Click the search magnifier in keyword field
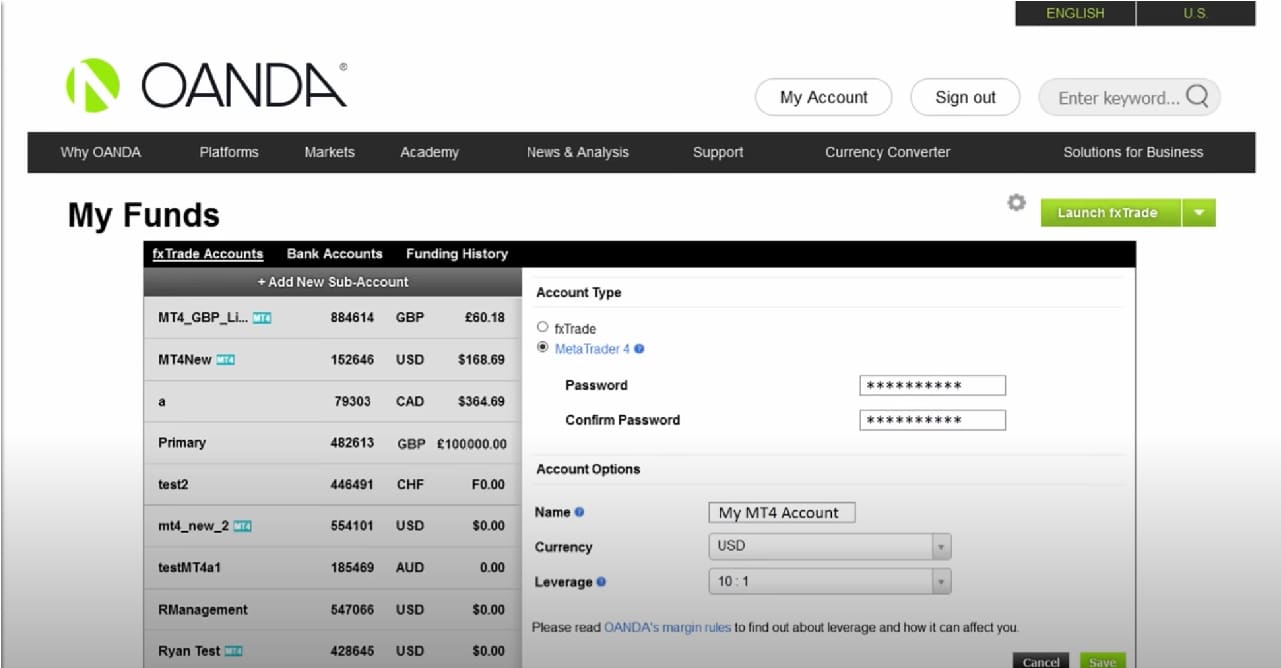 (x=1198, y=96)
